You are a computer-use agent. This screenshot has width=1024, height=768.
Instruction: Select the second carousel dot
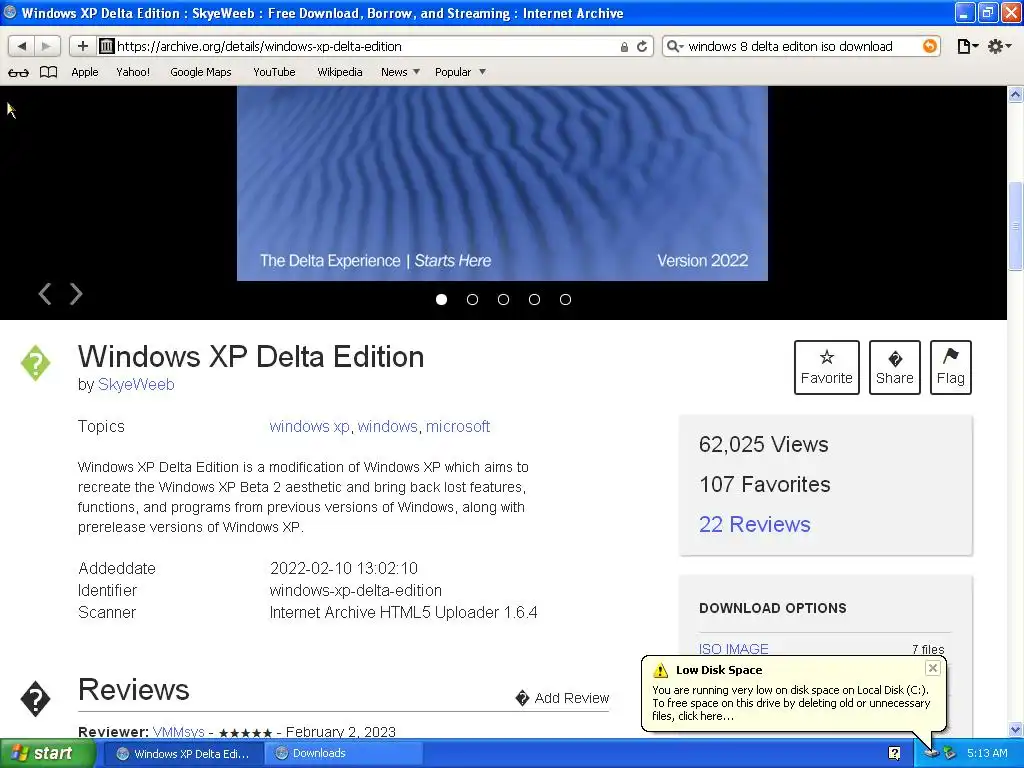click(x=472, y=299)
